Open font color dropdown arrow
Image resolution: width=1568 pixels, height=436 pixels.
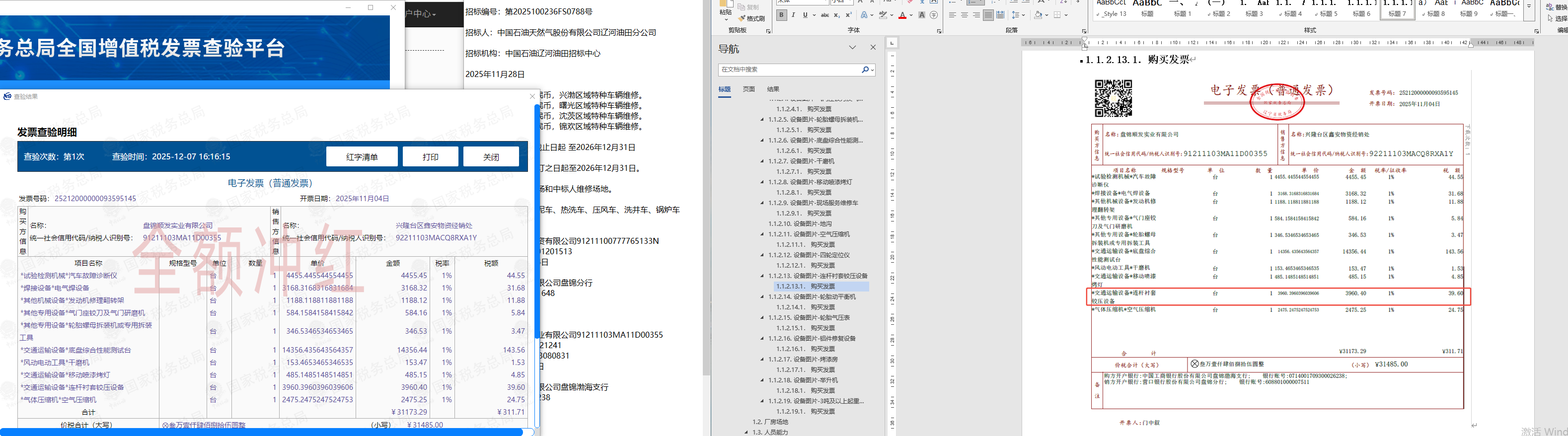click(910, 15)
